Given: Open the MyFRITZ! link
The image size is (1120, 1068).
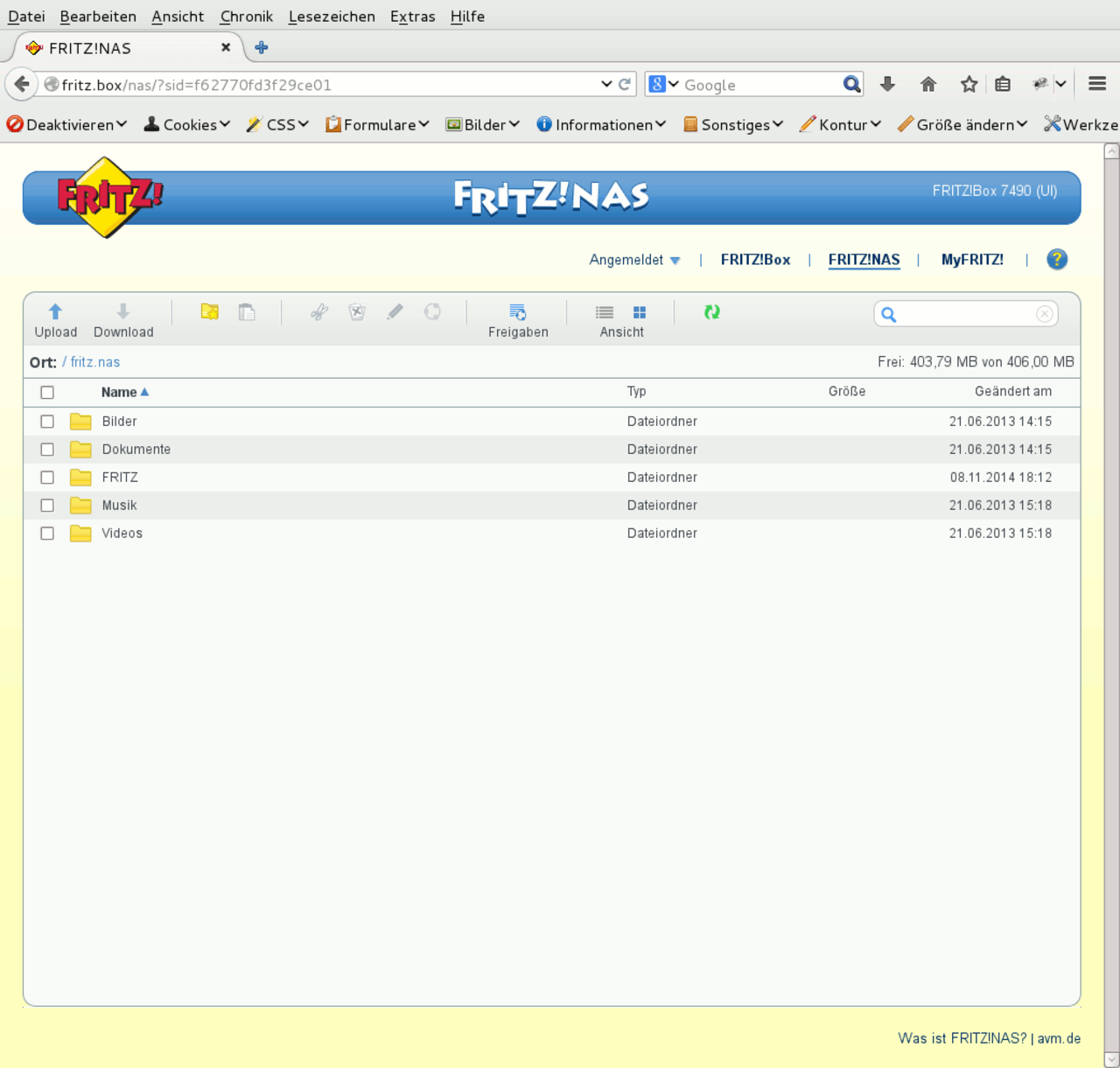Looking at the screenshot, I should pyautogui.click(x=972, y=260).
